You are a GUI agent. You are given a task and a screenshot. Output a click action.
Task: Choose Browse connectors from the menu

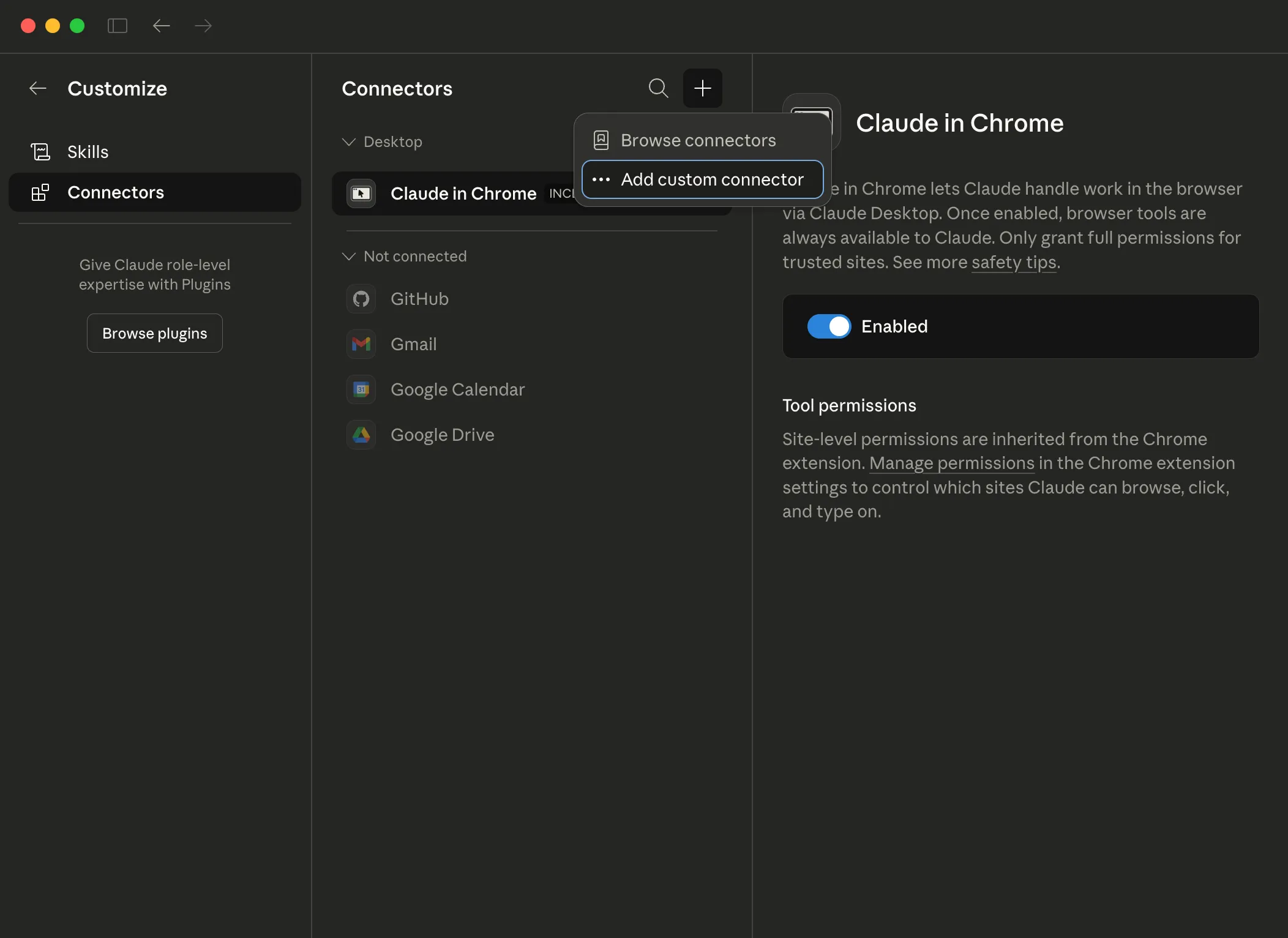click(698, 140)
